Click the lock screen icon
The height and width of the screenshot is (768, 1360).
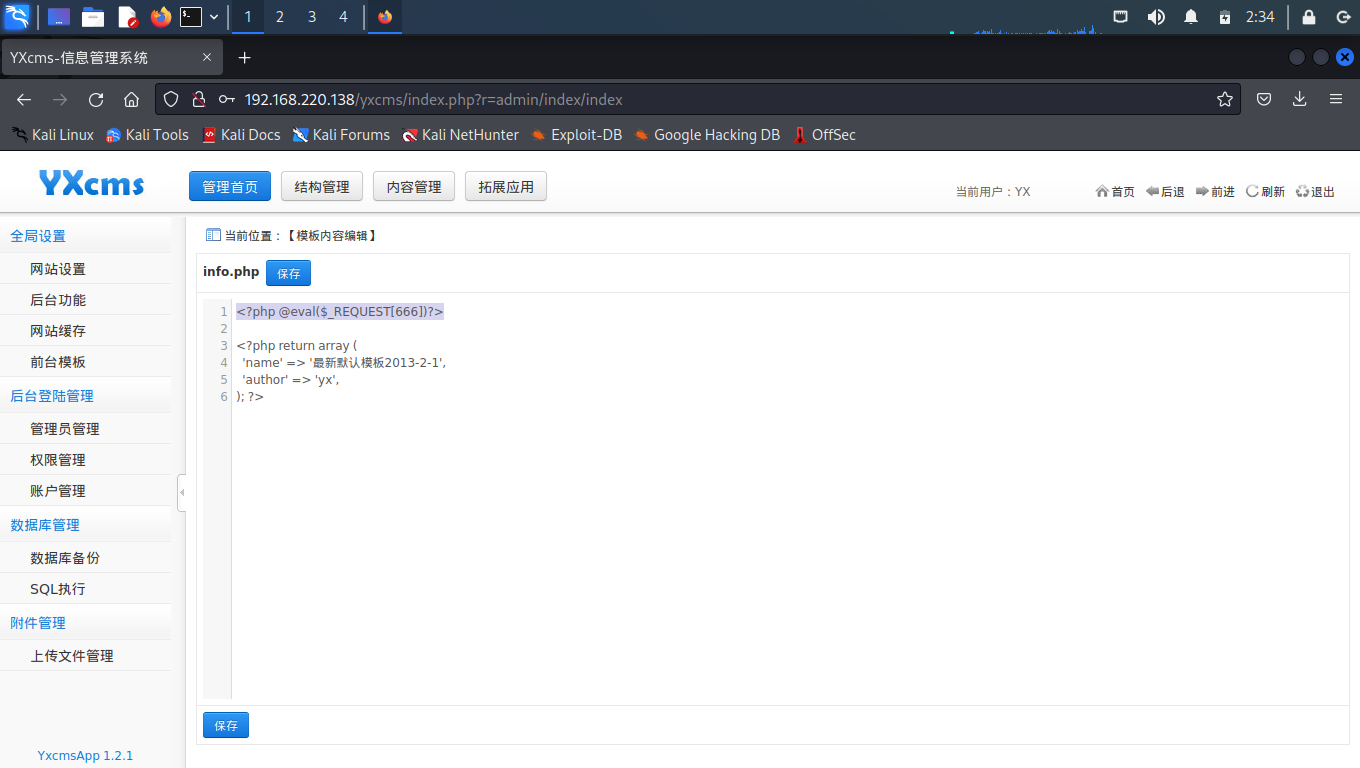[1309, 17]
